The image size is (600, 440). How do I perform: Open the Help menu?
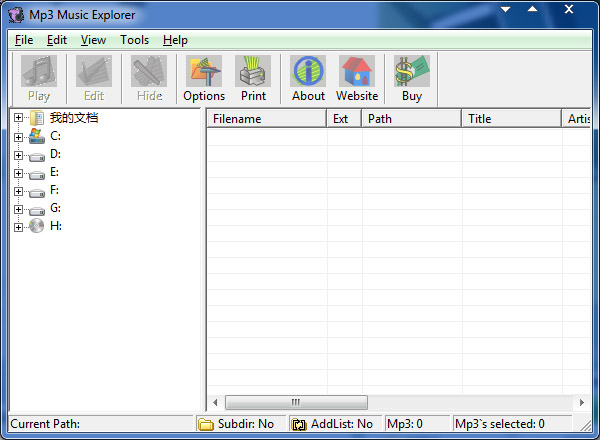click(x=175, y=40)
